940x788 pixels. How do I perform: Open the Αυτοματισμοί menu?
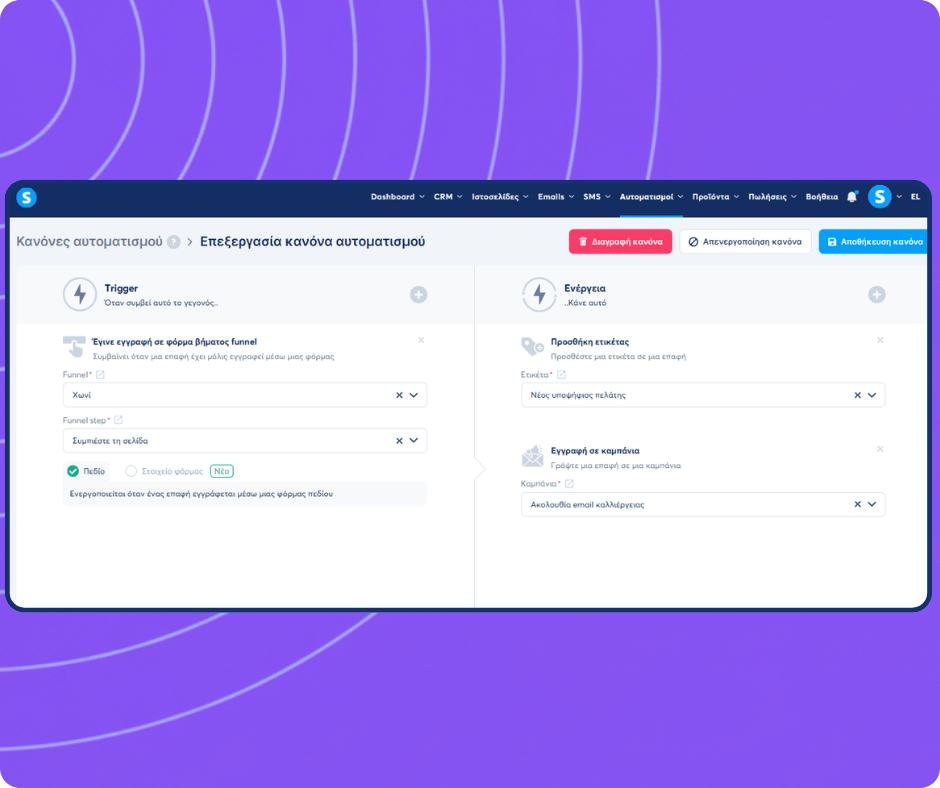point(651,197)
